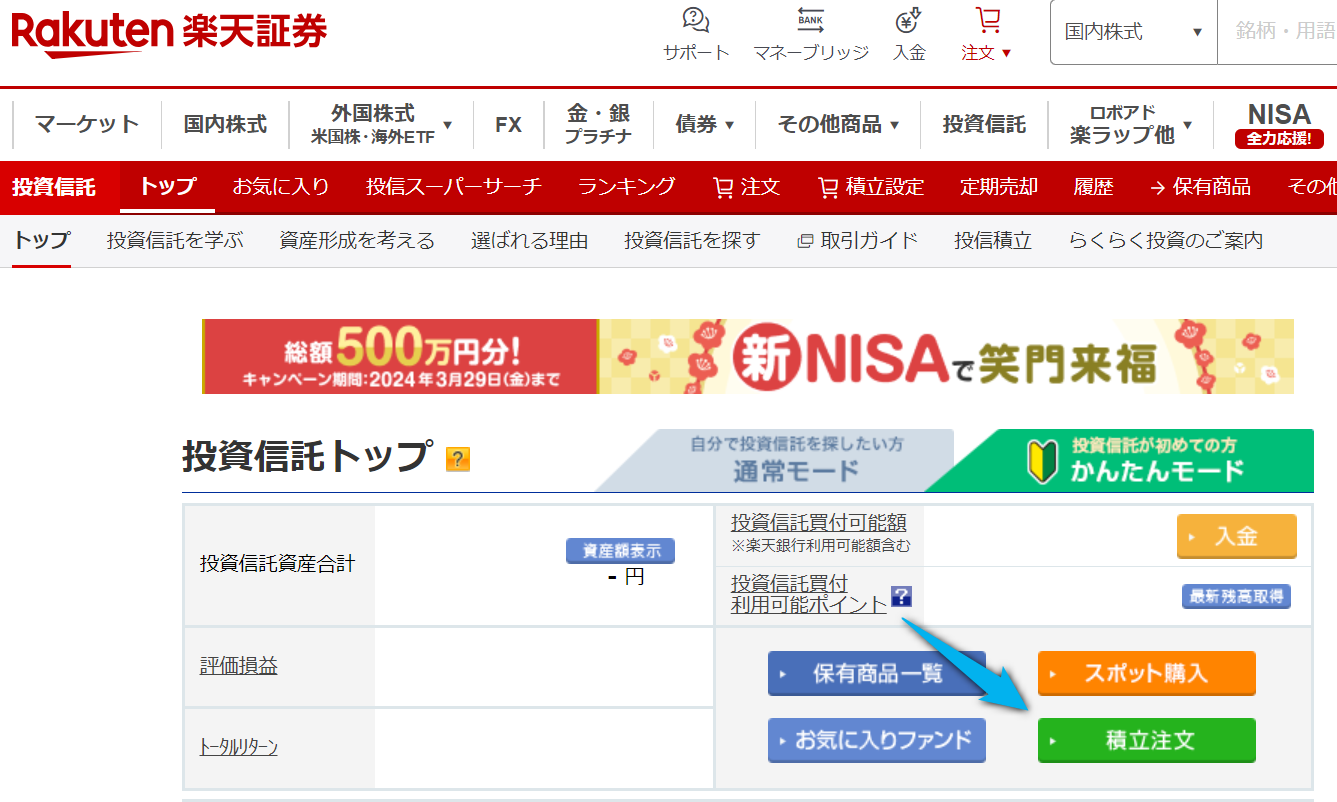Open the 履歴 tab

(1093, 186)
